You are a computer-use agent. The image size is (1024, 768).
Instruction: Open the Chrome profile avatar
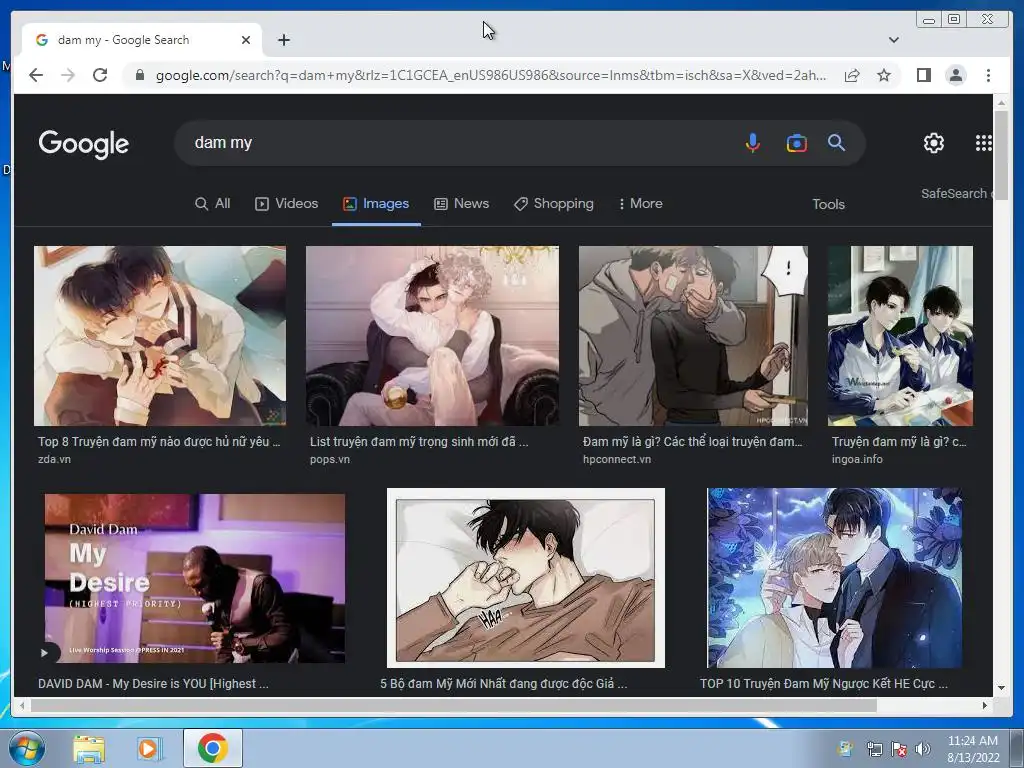[955, 75]
